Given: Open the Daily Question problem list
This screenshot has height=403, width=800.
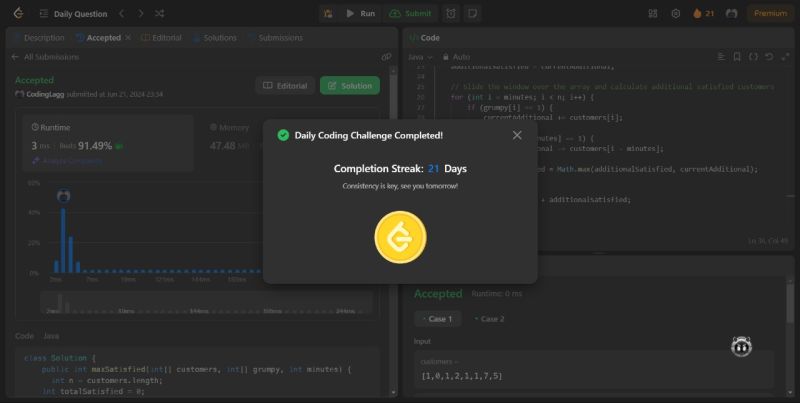Looking at the screenshot, I should [73, 14].
